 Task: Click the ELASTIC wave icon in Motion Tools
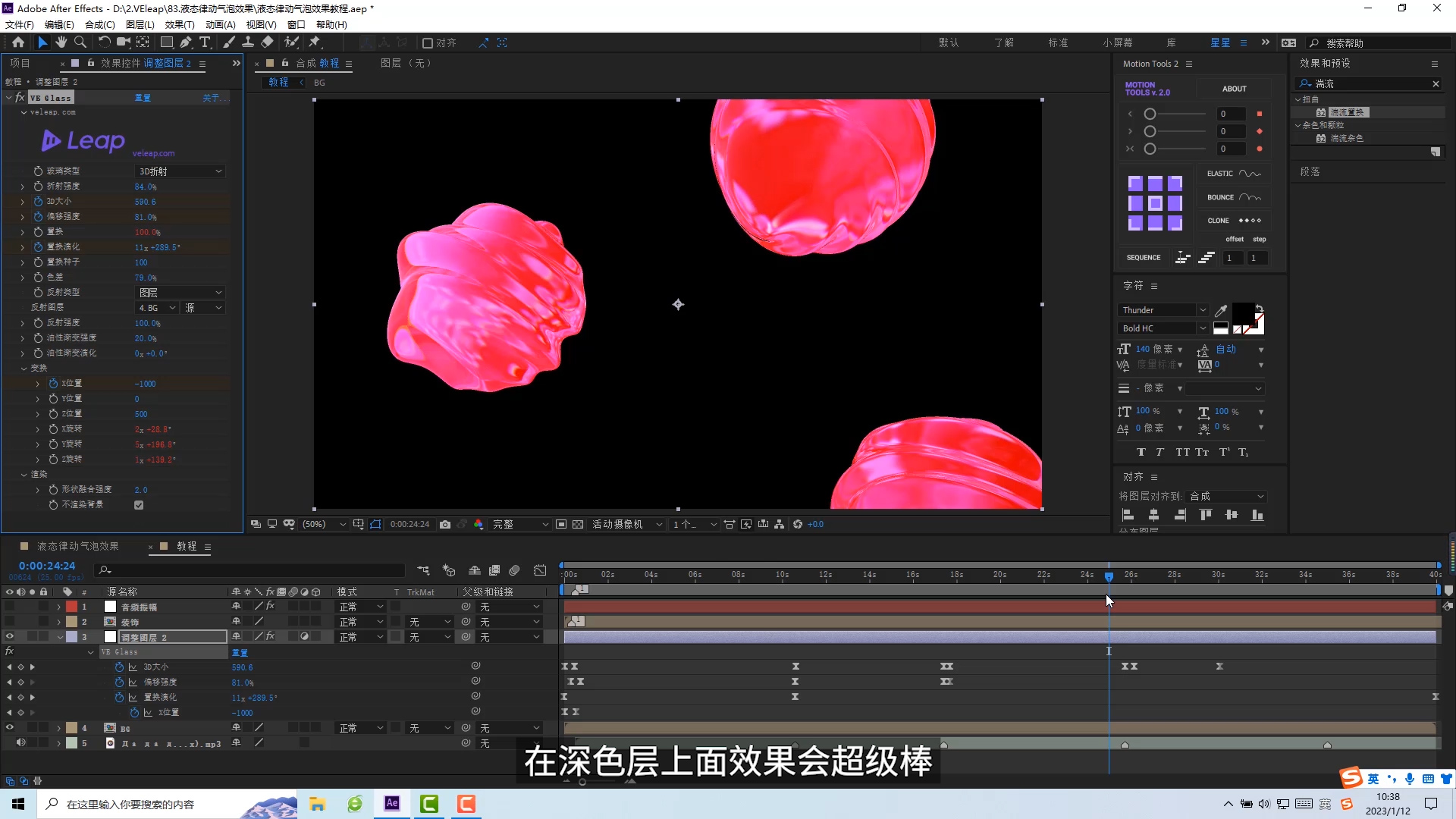[x=1250, y=174]
